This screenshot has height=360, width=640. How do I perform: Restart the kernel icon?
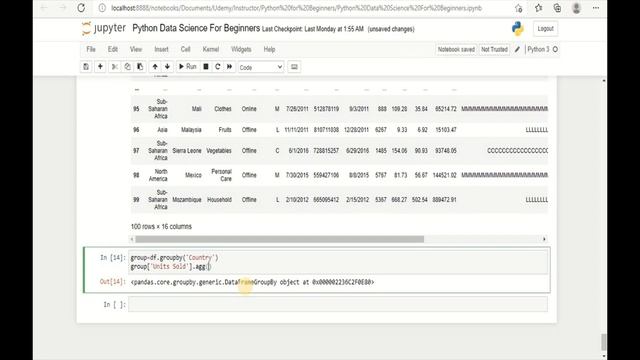pos(218,67)
